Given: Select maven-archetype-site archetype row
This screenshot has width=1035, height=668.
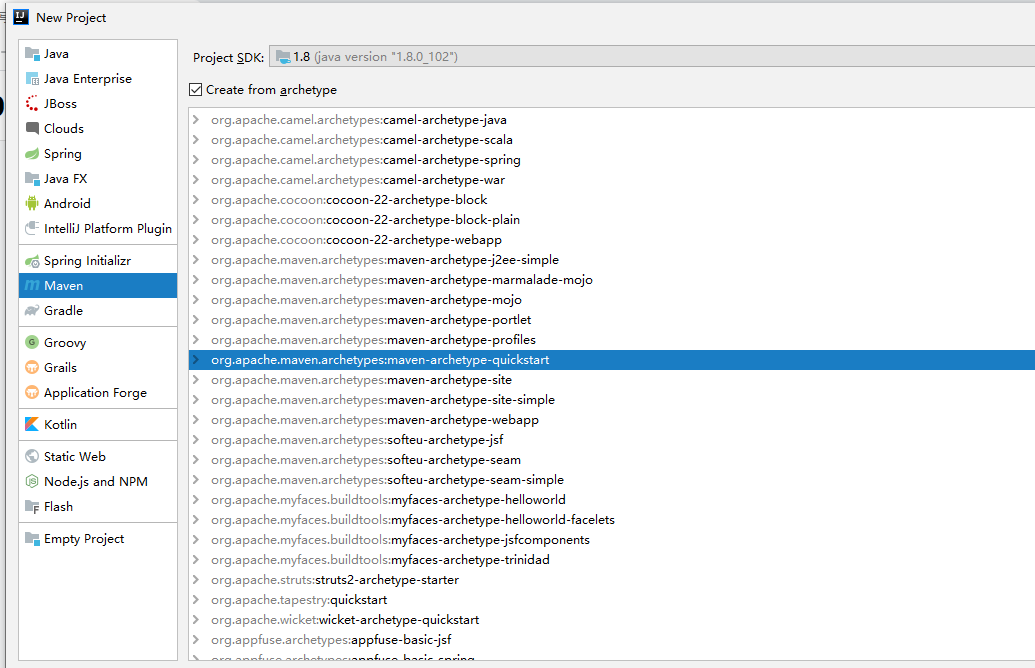Looking at the screenshot, I should (611, 380).
